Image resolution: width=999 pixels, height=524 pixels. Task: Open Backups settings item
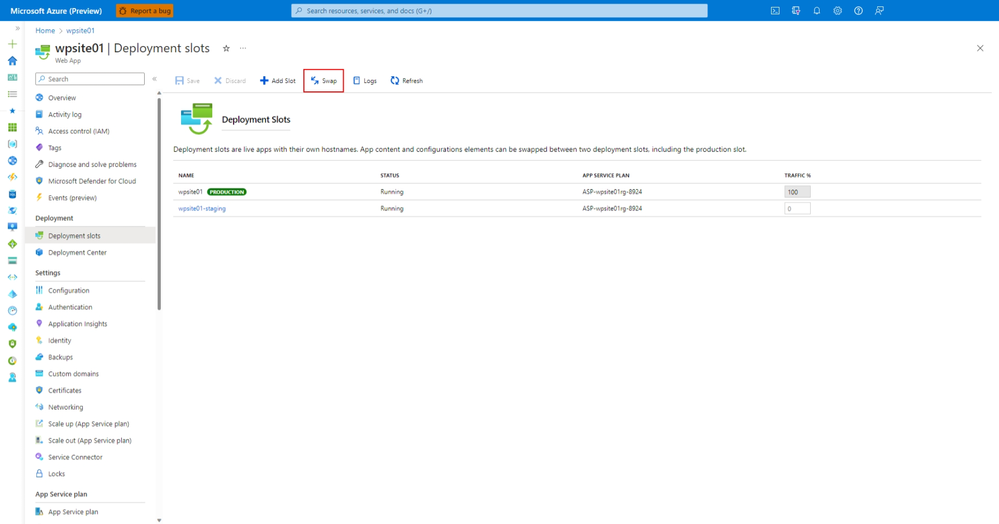click(61, 357)
